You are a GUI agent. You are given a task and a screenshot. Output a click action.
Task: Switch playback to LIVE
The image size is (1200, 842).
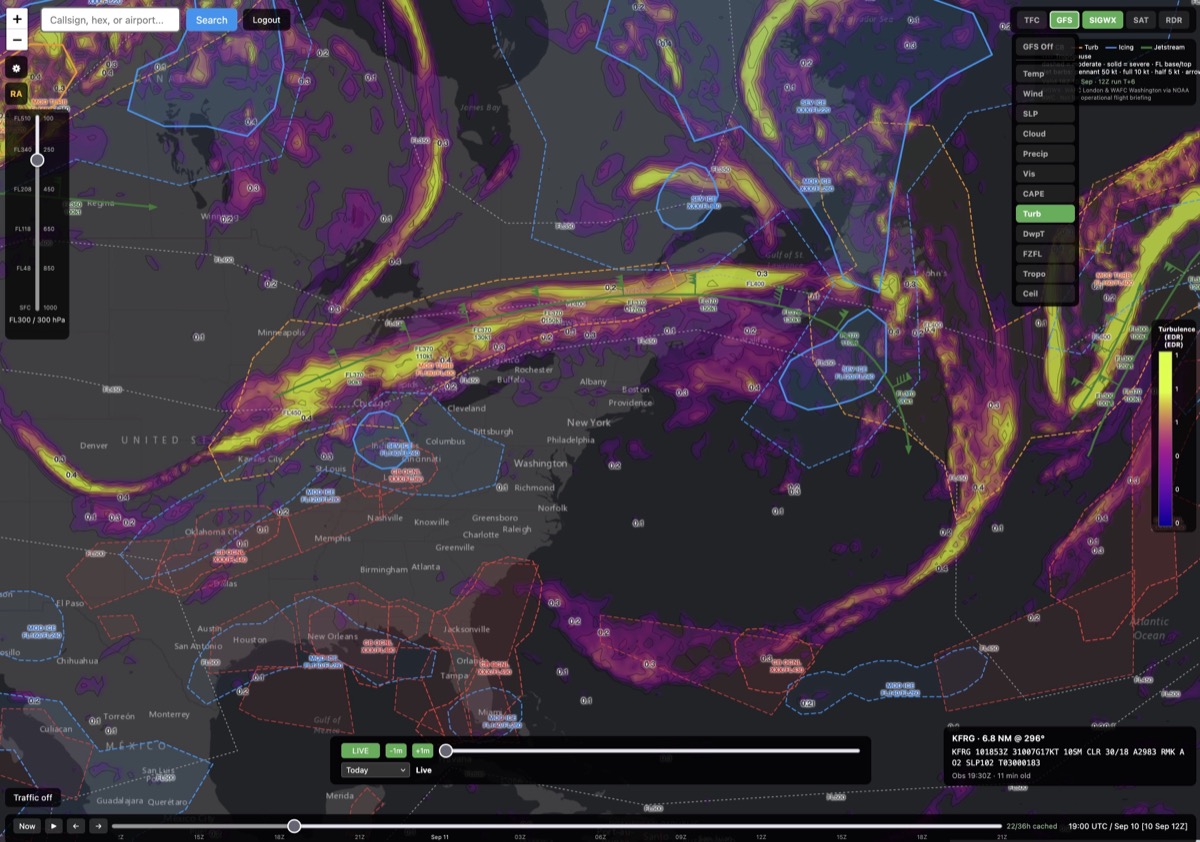360,751
